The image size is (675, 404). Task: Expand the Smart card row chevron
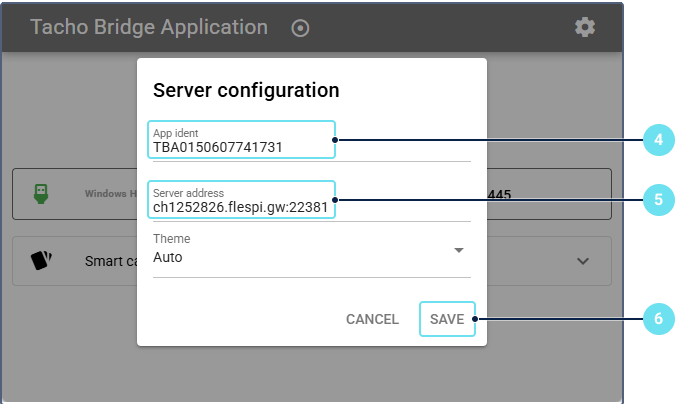coord(584,261)
